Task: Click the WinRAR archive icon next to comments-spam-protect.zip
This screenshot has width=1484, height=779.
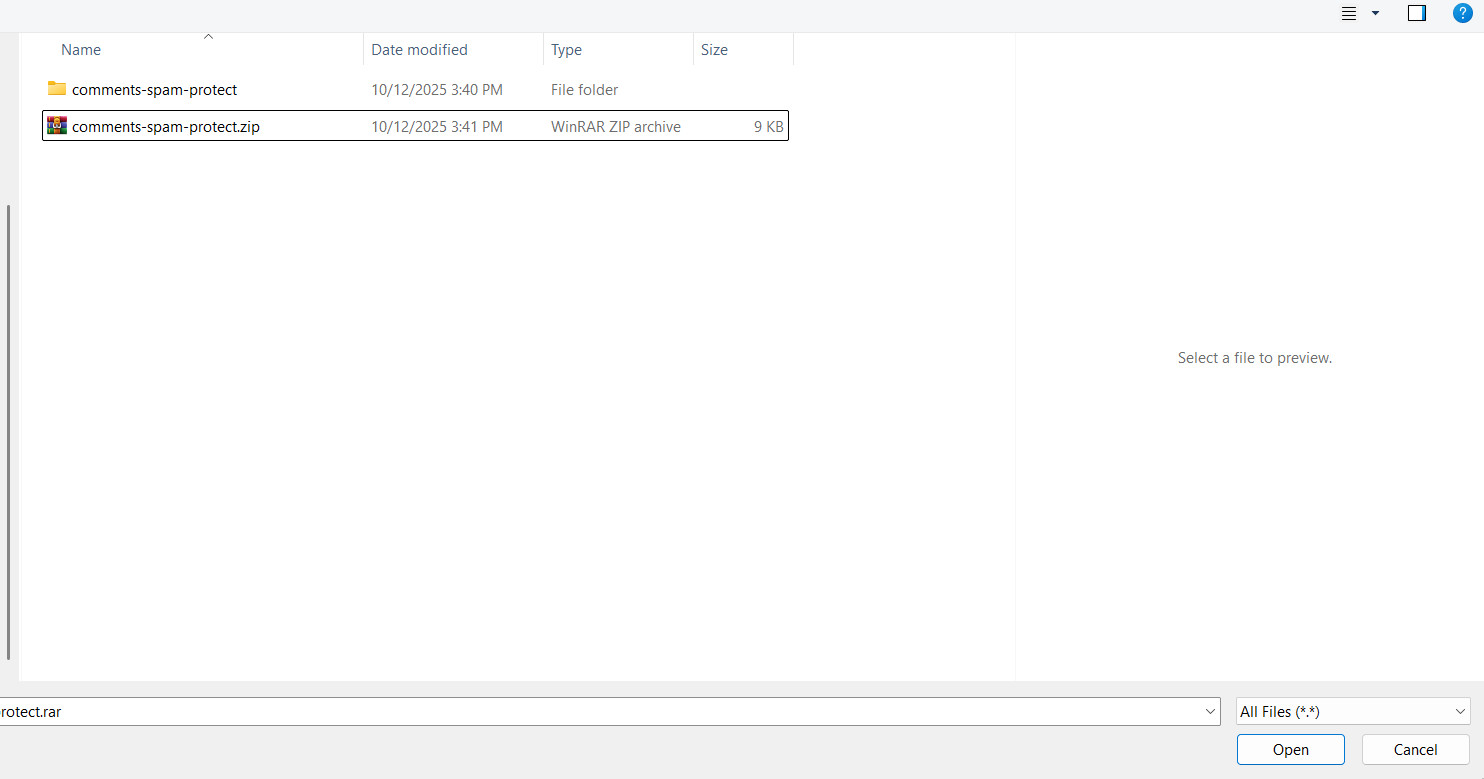Action: [x=57, y=125]
